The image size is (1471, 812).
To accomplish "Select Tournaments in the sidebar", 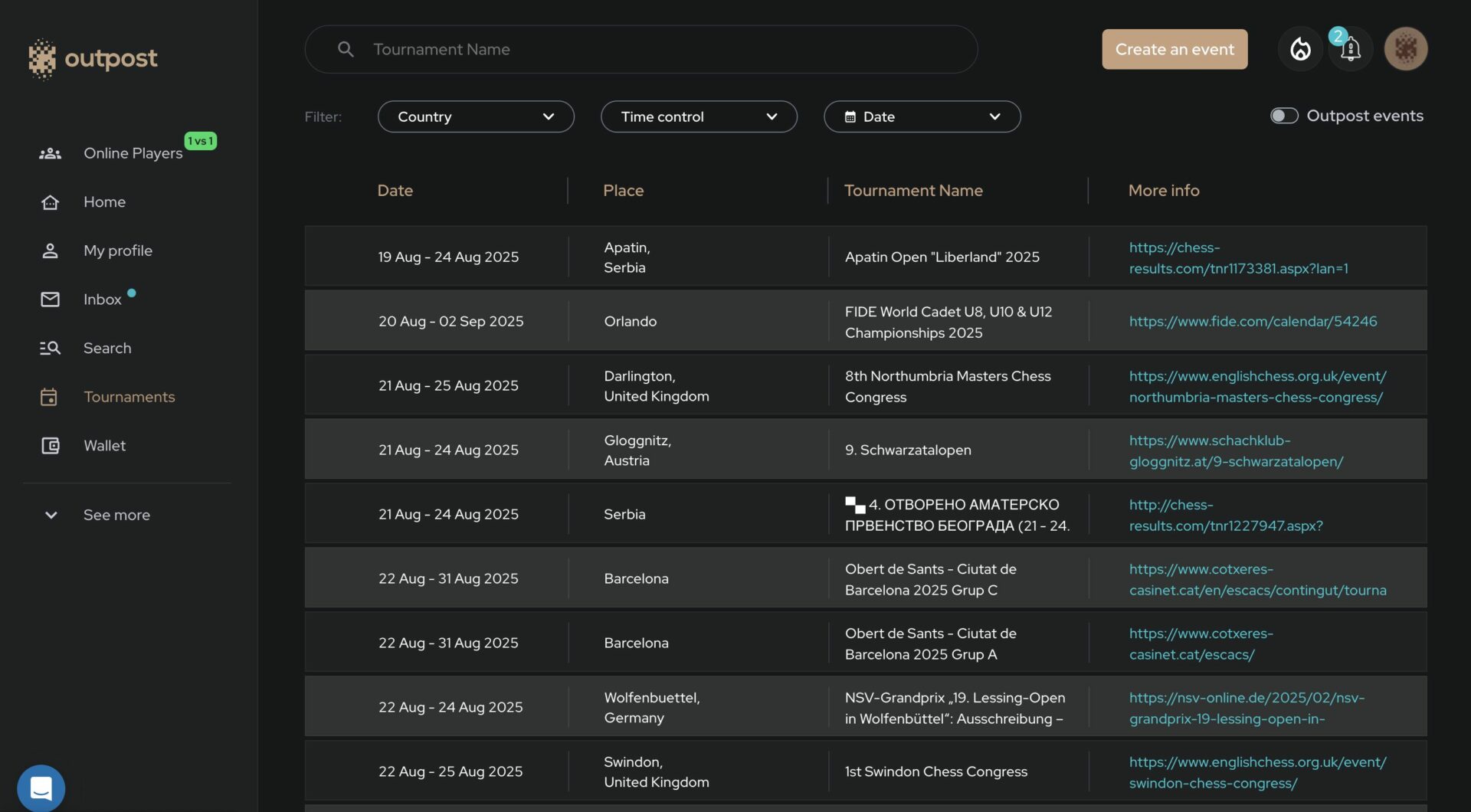I will [x=129, y=397].
